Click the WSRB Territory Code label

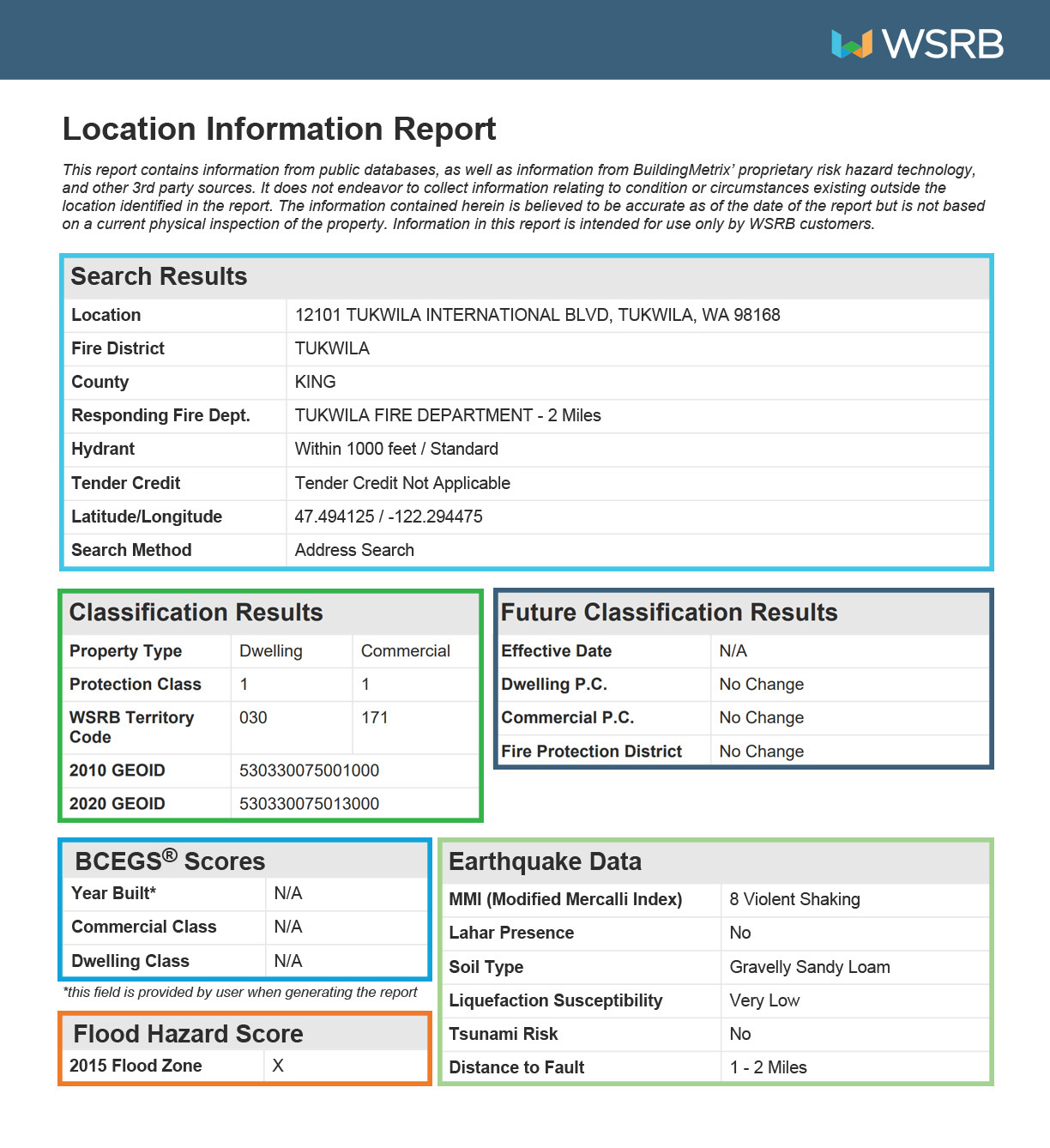(131, 728)
